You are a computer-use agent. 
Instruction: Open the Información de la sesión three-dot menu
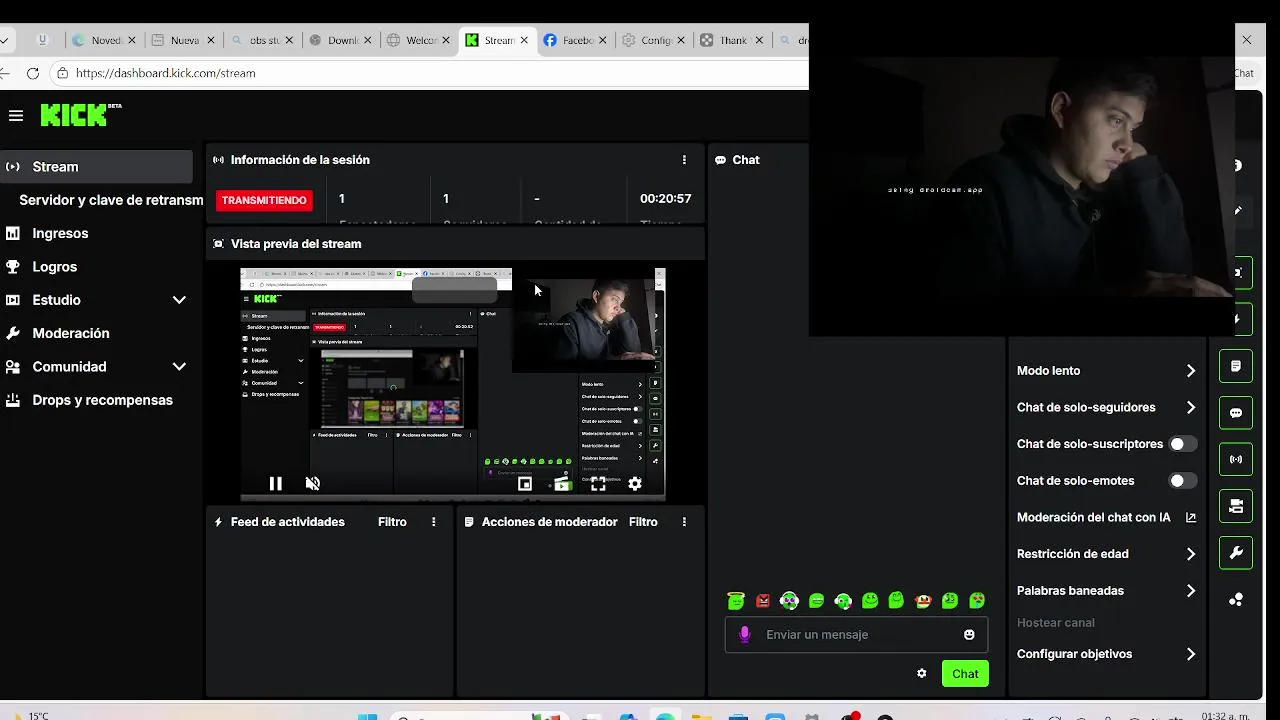(684, 160)
